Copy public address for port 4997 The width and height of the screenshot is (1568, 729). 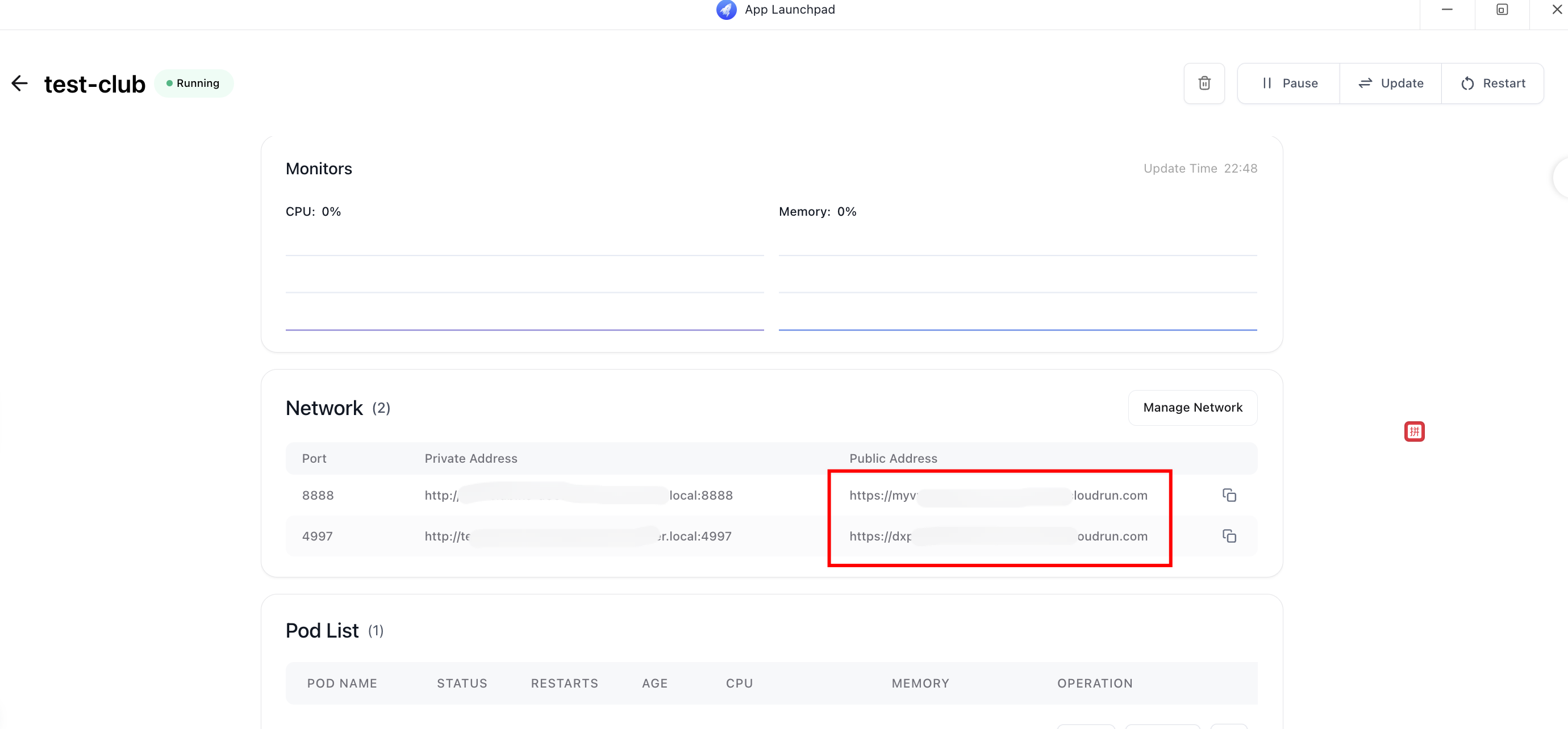1228,535
